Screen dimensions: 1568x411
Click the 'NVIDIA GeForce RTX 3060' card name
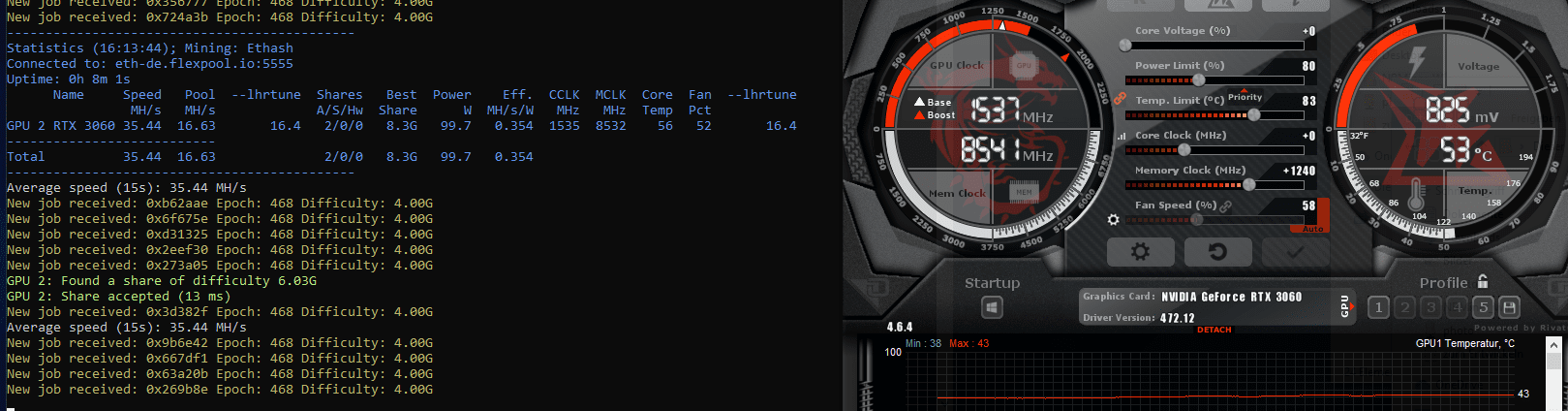[x=1231, y=297]
